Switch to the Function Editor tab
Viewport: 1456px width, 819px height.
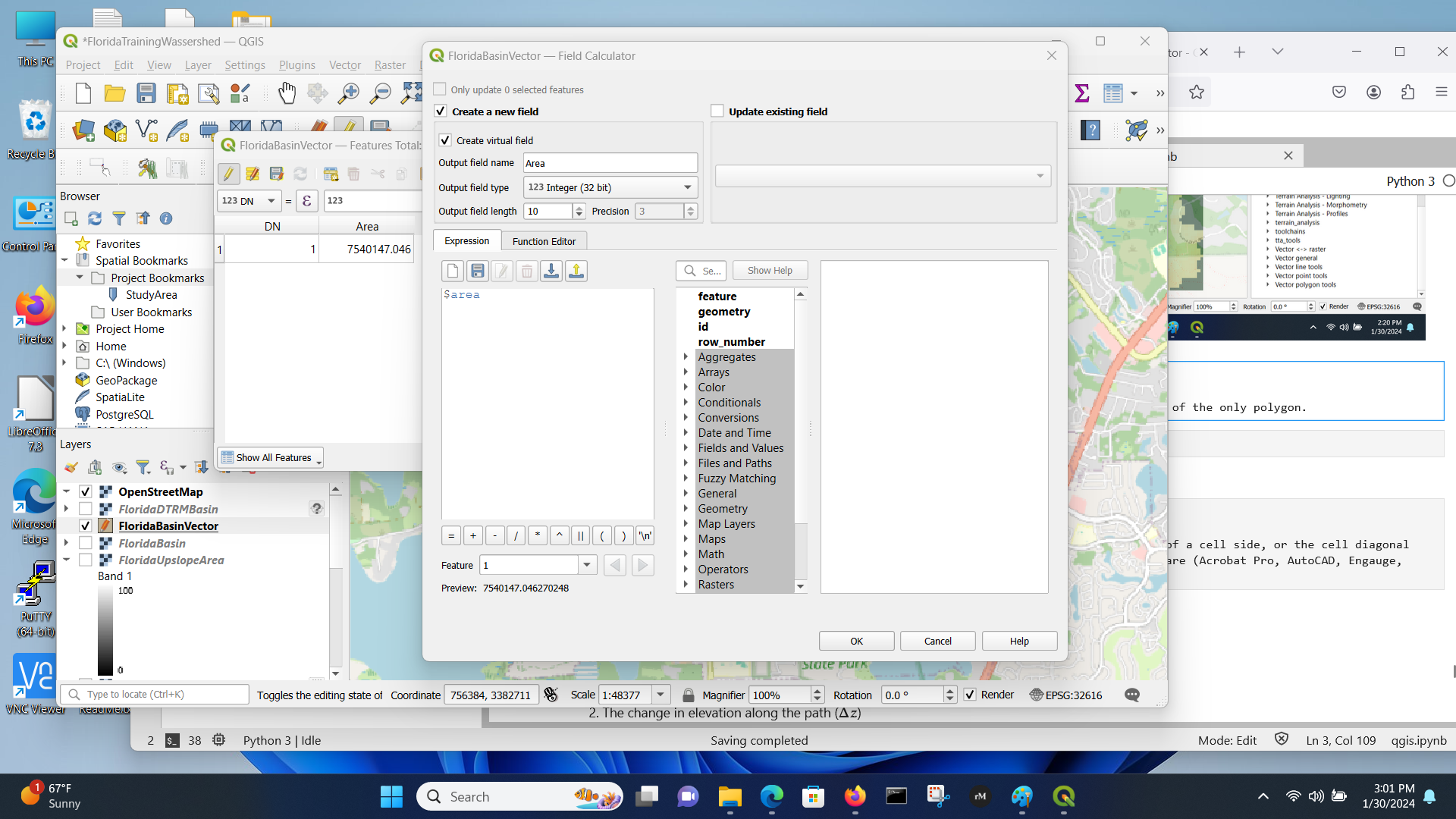[544, 241]
